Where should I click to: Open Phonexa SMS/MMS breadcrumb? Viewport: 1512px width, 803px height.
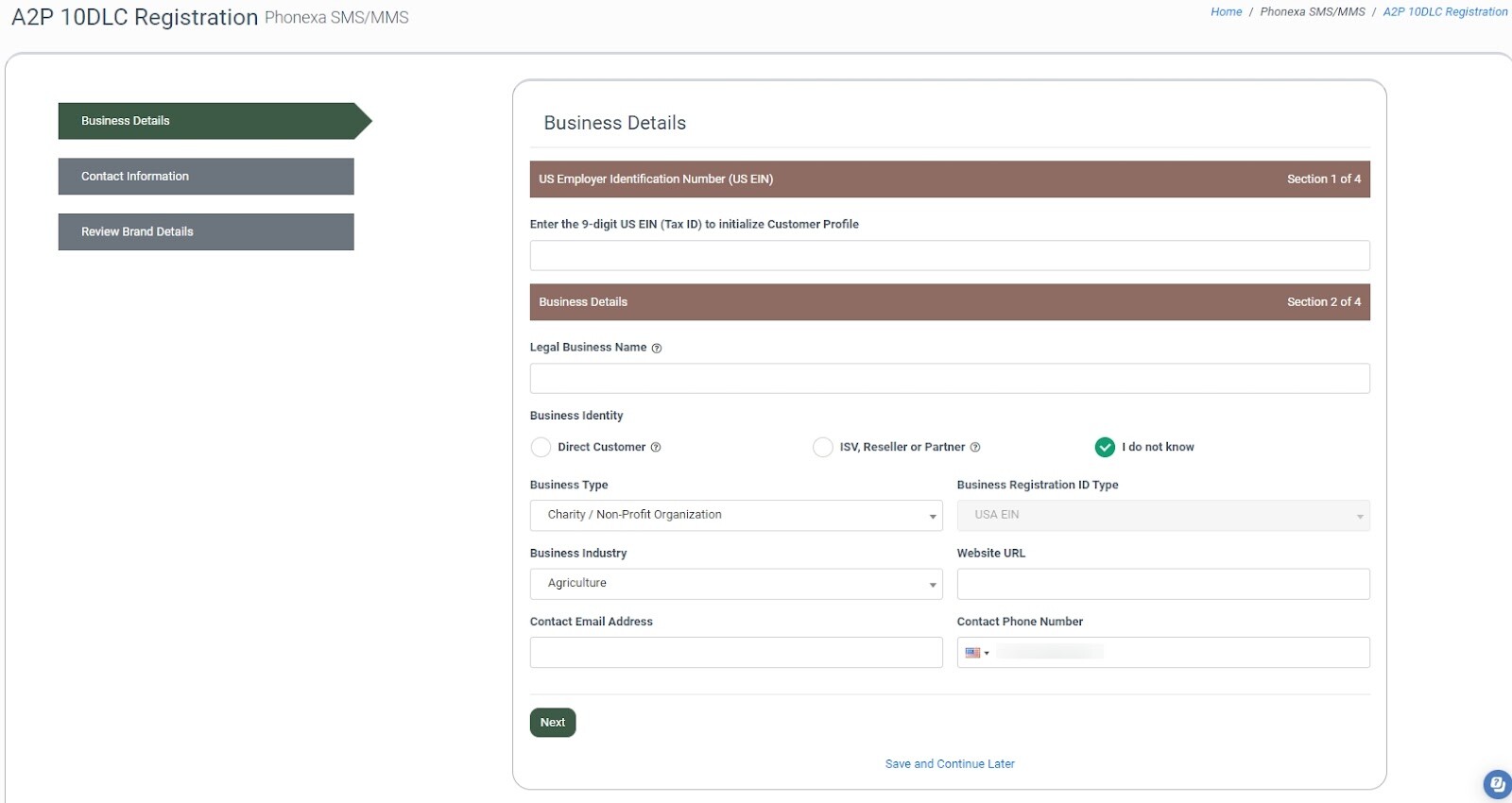(1313, 12)
